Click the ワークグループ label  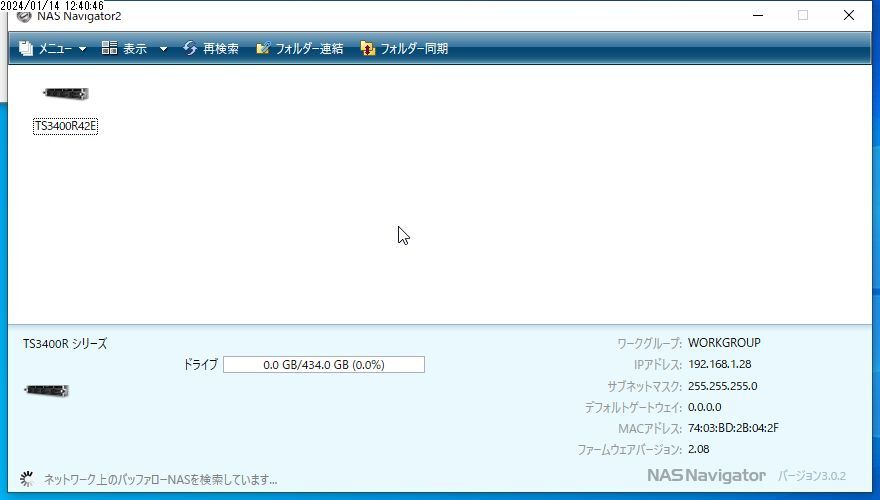click(649, 343)
